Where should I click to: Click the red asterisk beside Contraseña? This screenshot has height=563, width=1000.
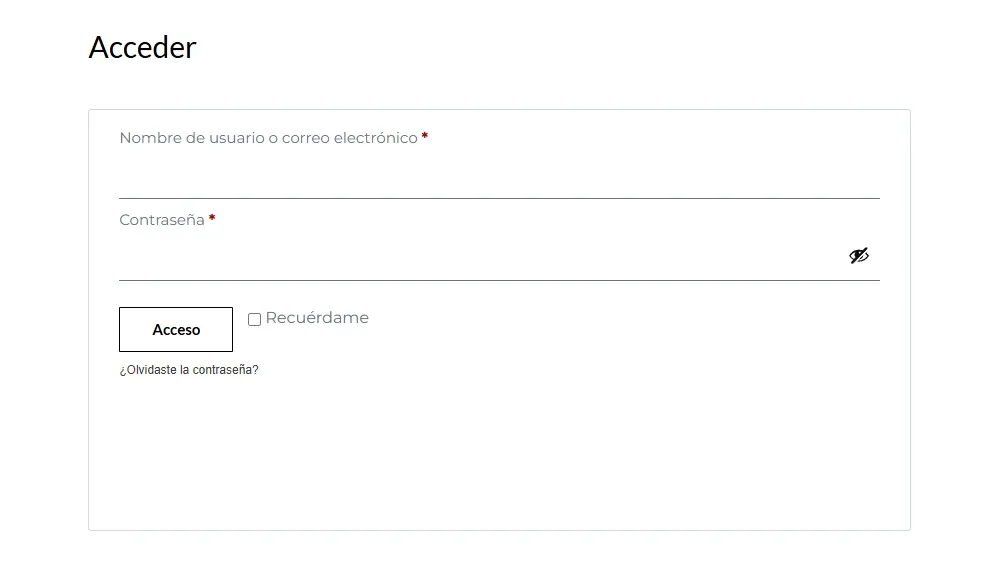[x=212, y=219]
